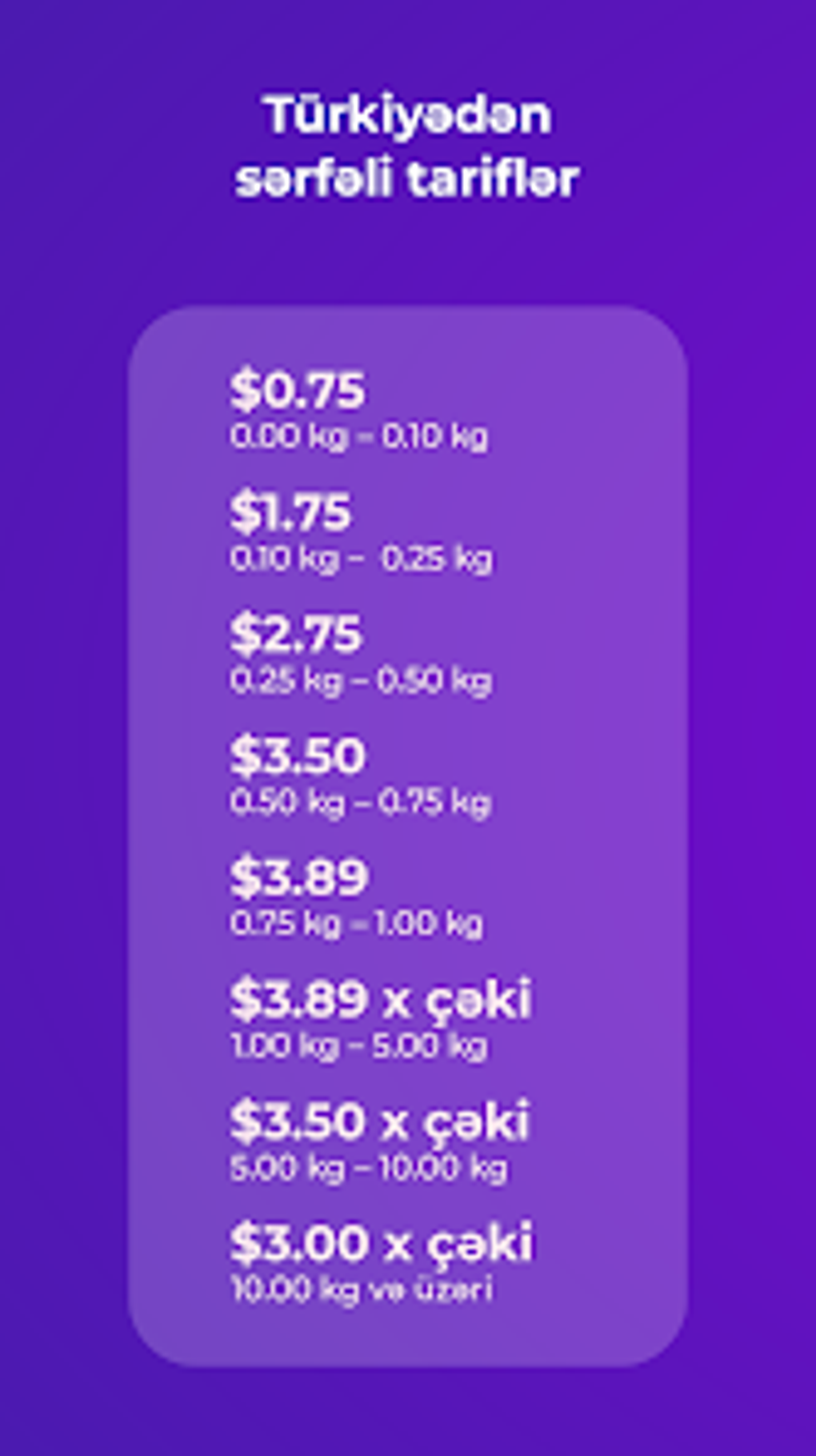Click the $3.50 amount in the per-weight tariff
The image size is (816, 1456).
tap(298, 1121)
